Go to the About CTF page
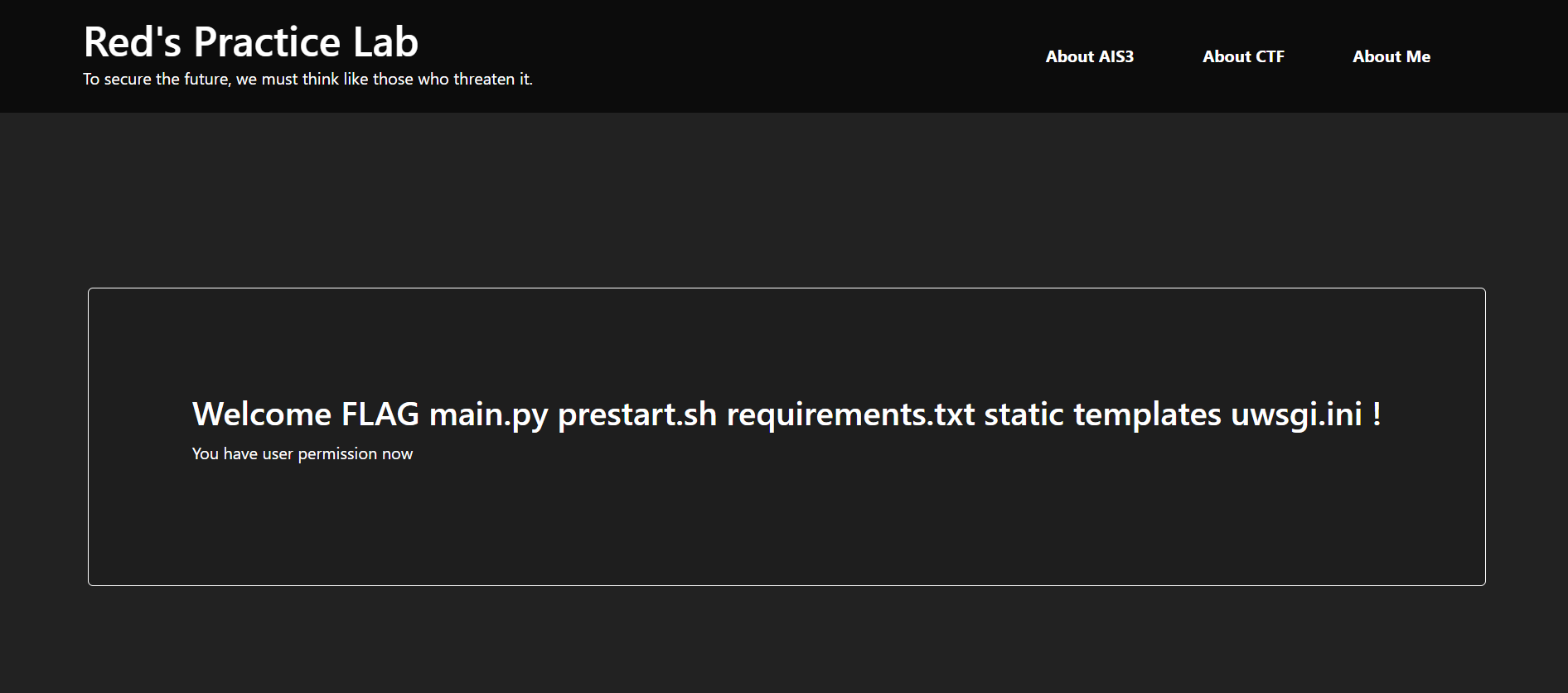Image resolution: width=1568 pixels, height=693 pixels. 1243,56
